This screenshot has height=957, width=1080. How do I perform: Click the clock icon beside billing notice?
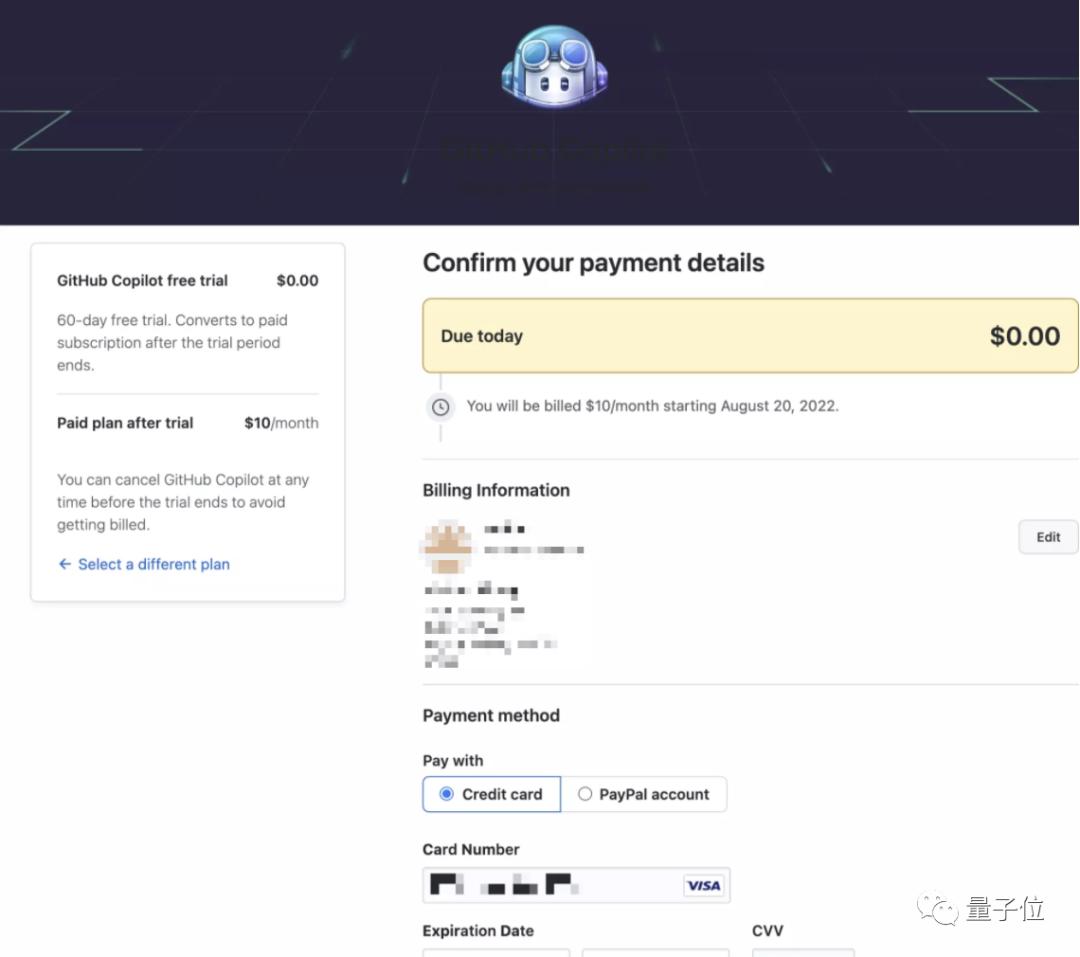point(441,407)
